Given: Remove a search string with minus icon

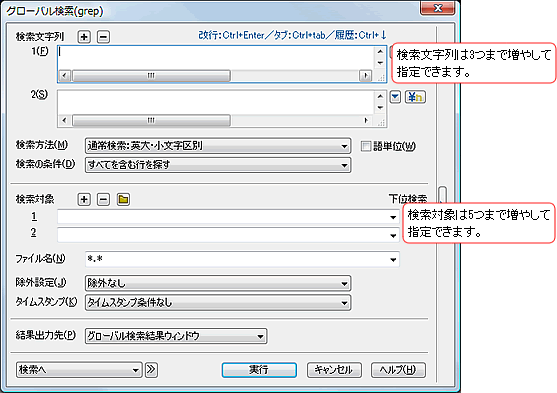Looking at the screenshot, I should tap(103, 37).
